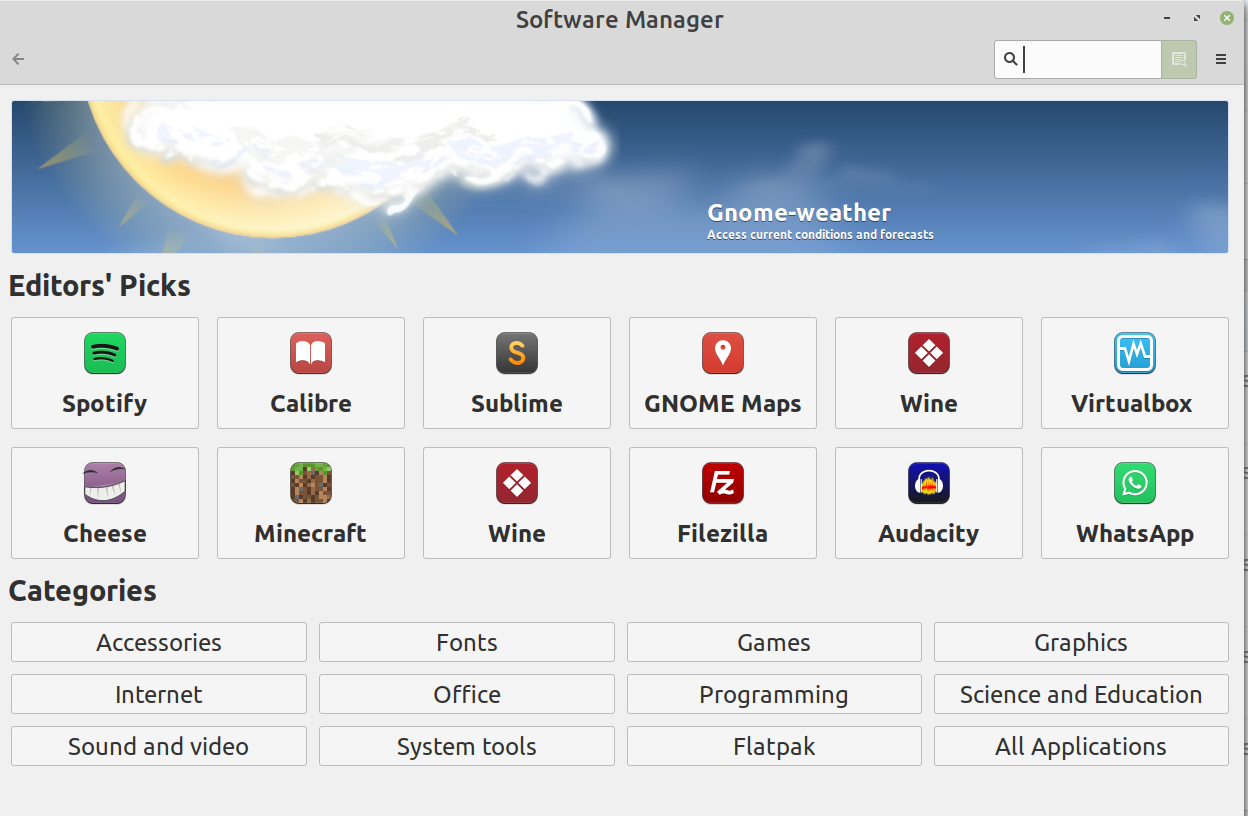Open the Spotify app page
The width and height of the screenshot is (1248, 816).
pos(104,373)
